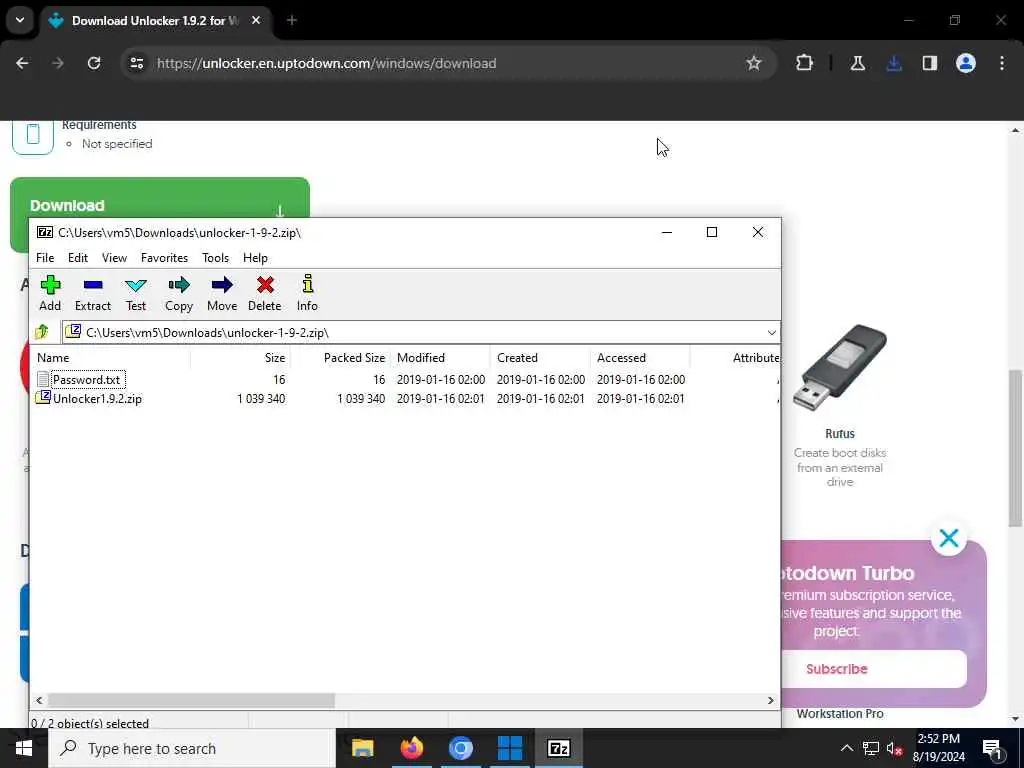Image resolution: width=1024 pixels, height=768 pixels.
Task: Open the Edit menu
Action: point(78,258)
